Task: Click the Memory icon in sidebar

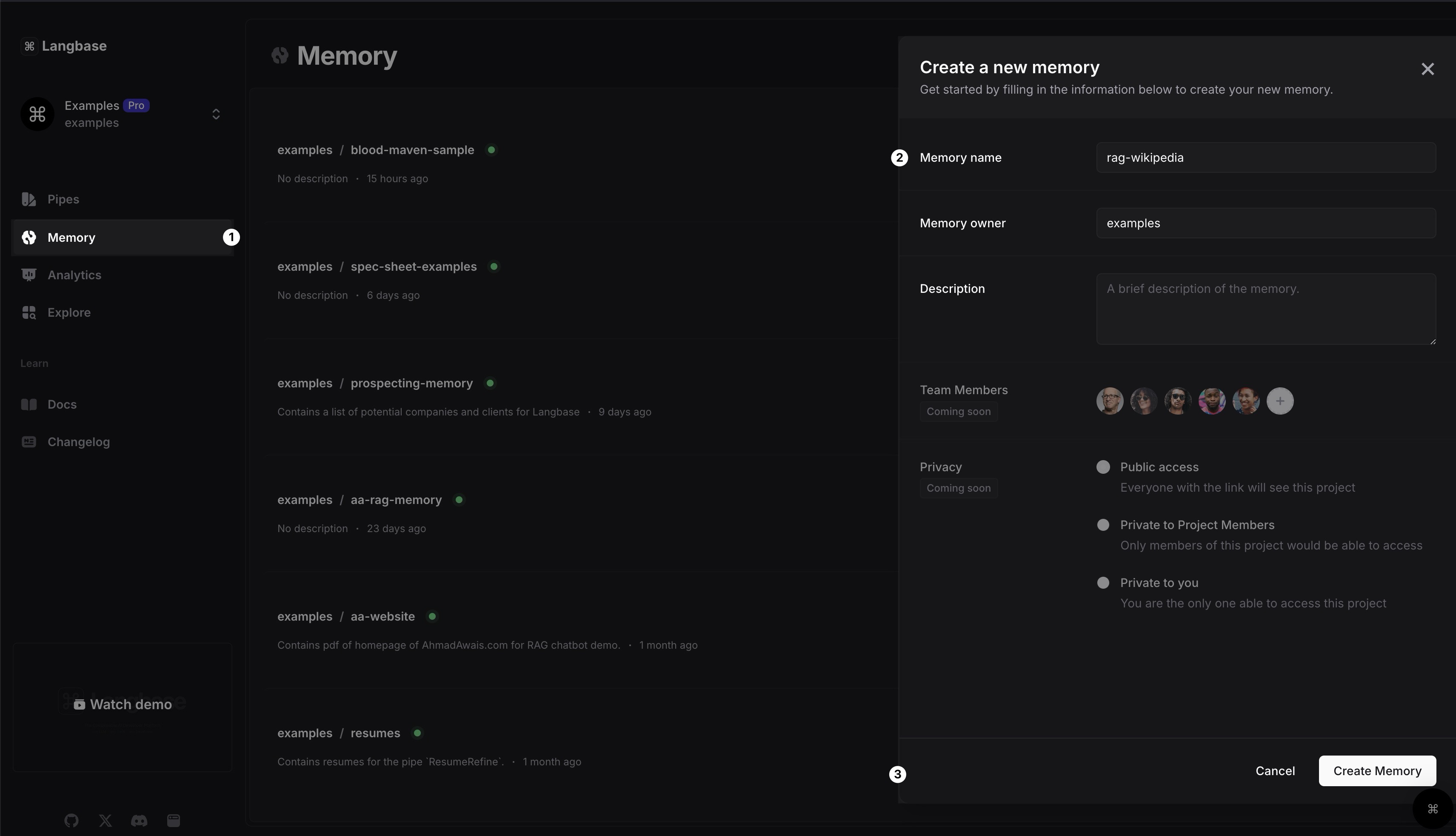Action: 29,237
